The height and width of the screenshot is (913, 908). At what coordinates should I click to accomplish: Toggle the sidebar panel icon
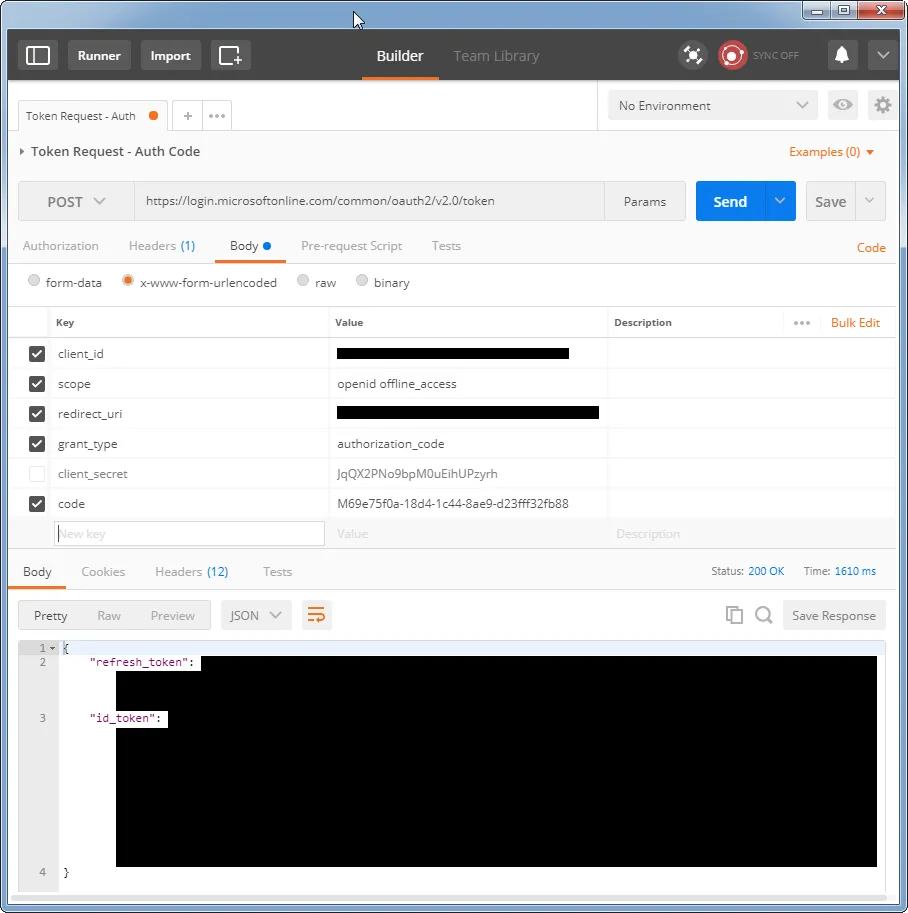pos(38,56)
